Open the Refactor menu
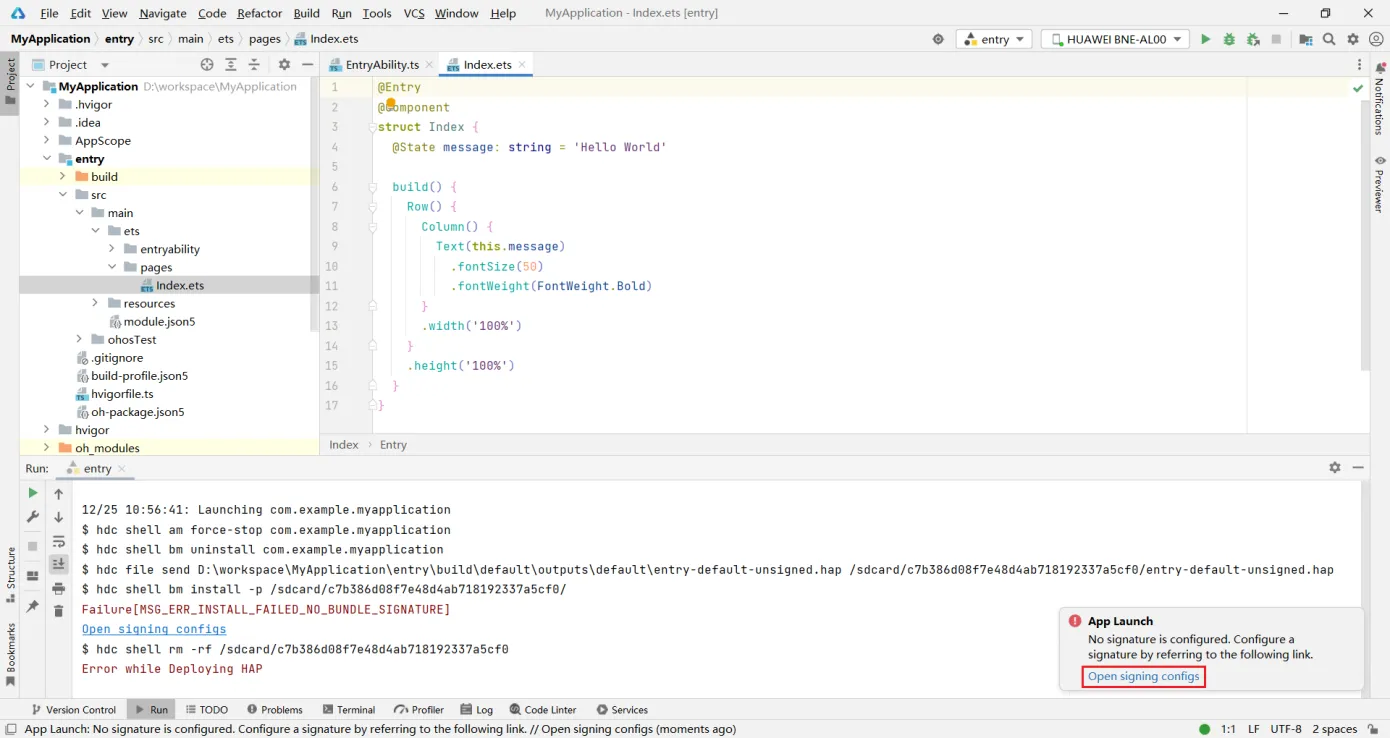The height and width of the screenshot is (738, 1390). [x=258, y=13]
